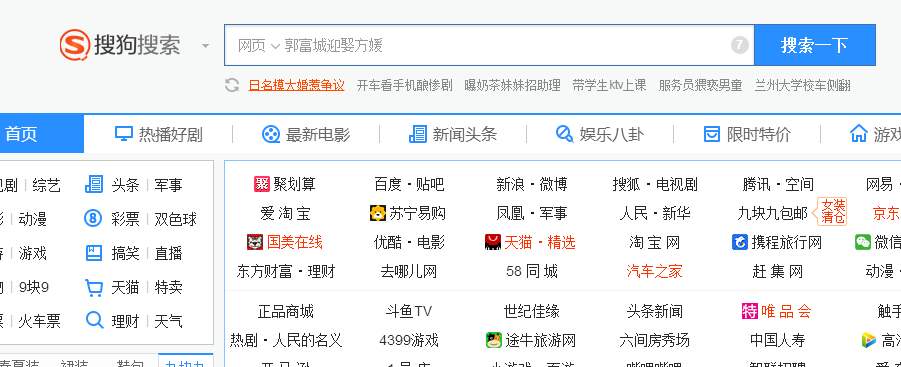Open 六间房秀场 link
The image size is (901, 367).
click(x=654, y=341)
